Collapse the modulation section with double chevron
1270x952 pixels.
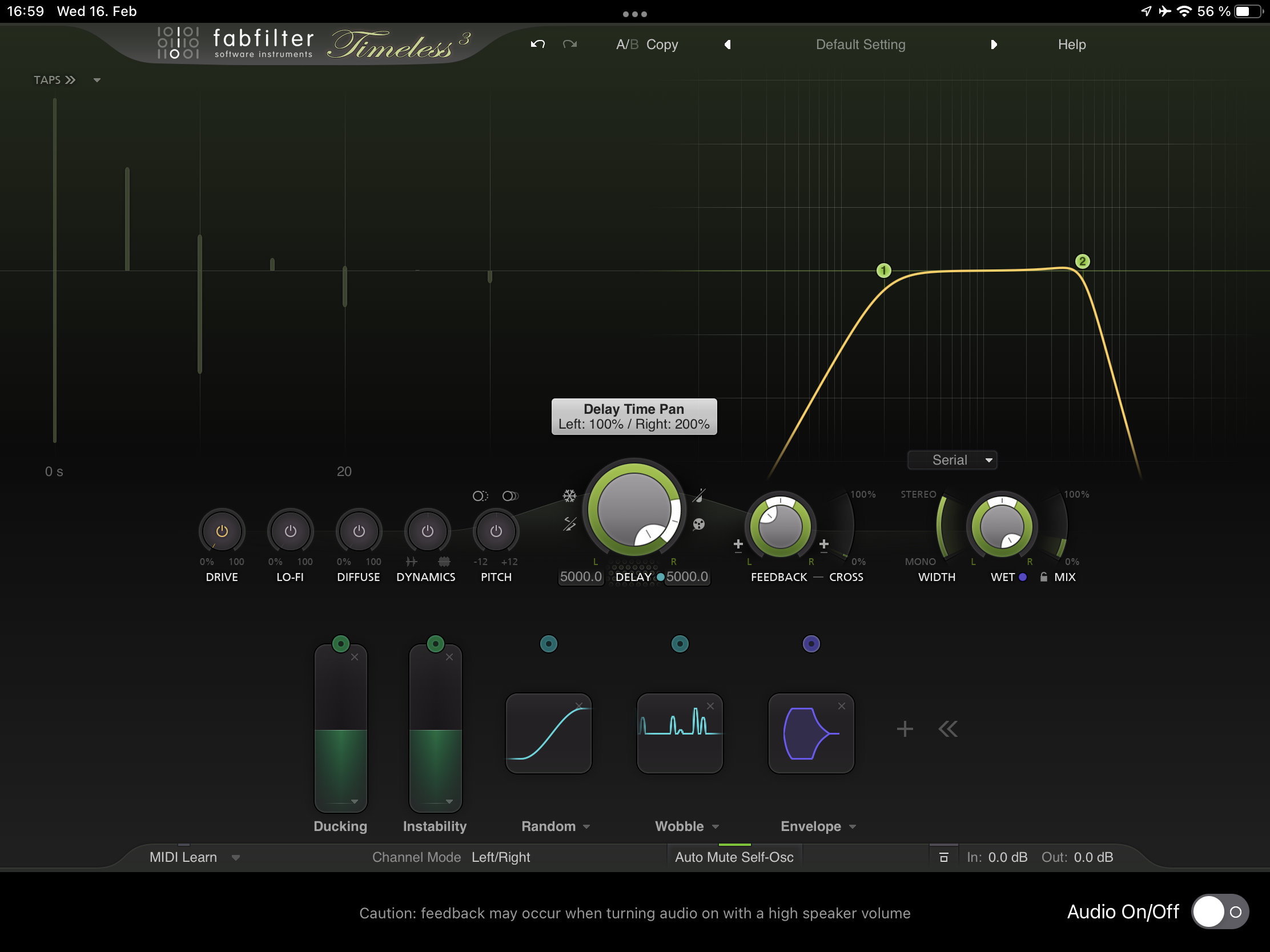[x=947, y=729]
